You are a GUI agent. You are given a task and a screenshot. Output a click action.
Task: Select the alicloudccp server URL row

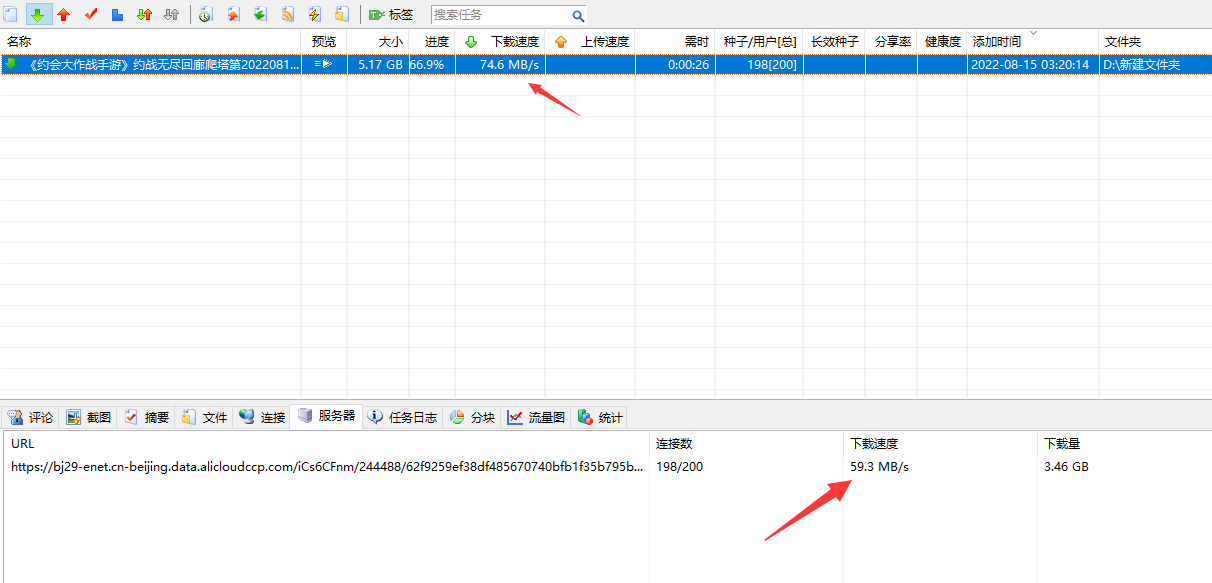click(326, 466)
